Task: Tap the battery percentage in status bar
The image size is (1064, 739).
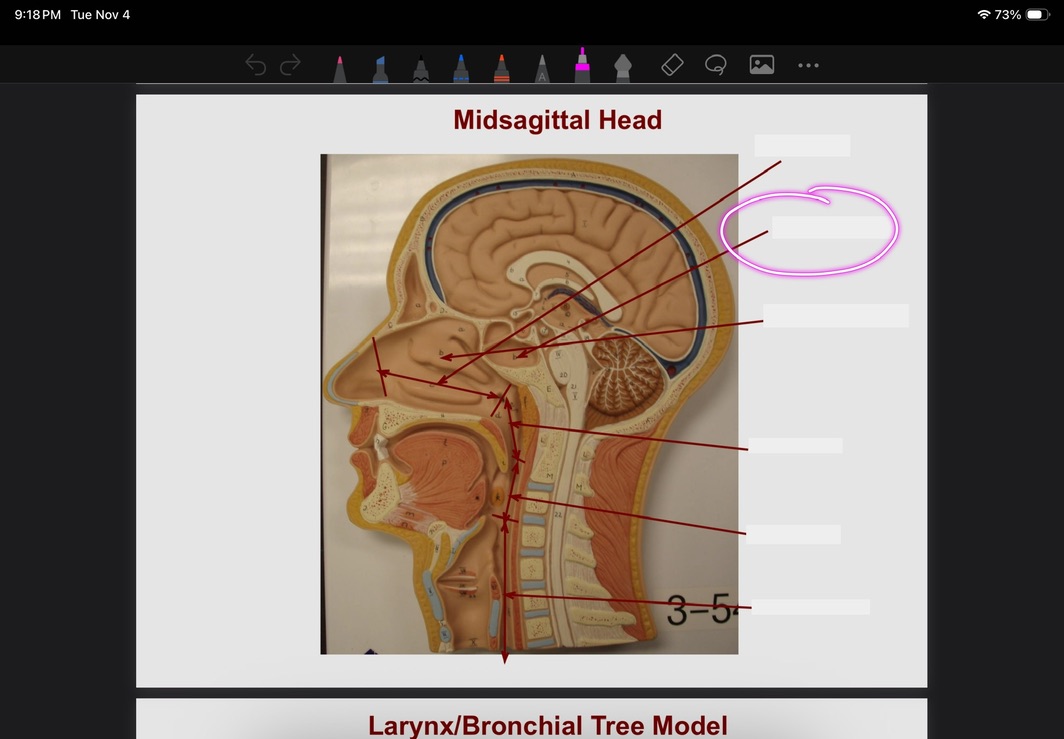Action: pyautogui.click(x=1007, y=15)
